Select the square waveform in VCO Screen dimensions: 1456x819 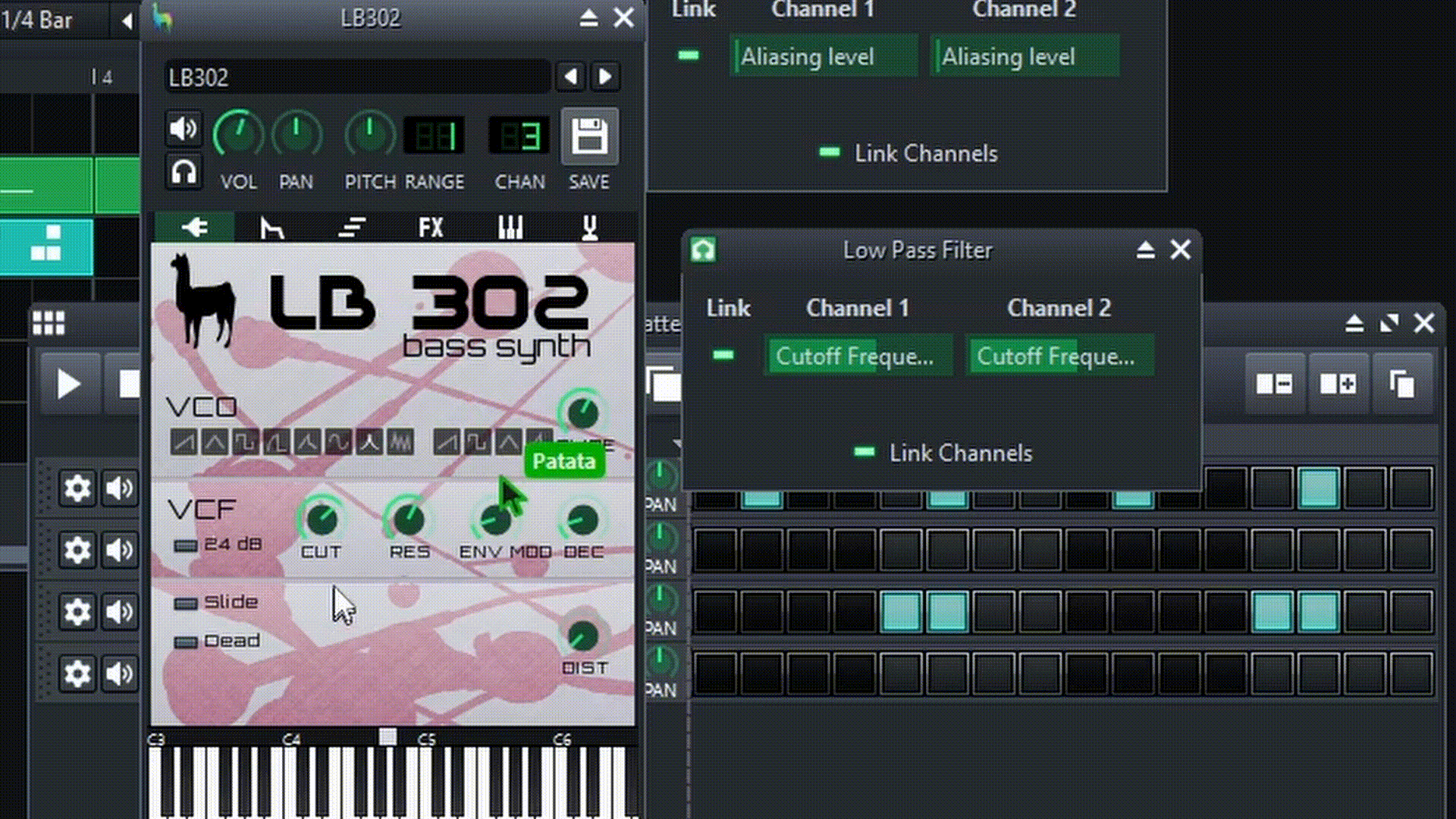(246, 442)
